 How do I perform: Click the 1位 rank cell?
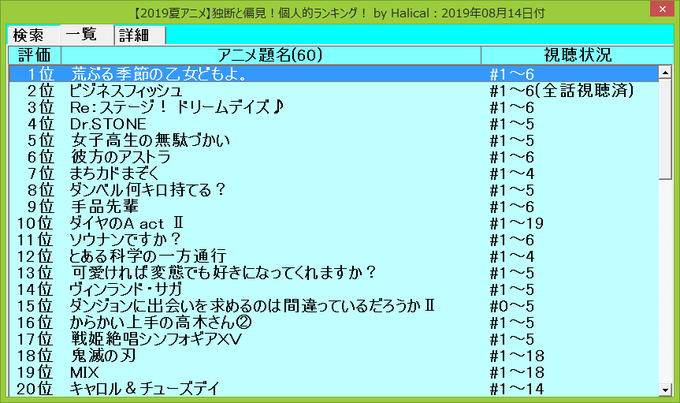pyautogui.click(x=41, y=74)
